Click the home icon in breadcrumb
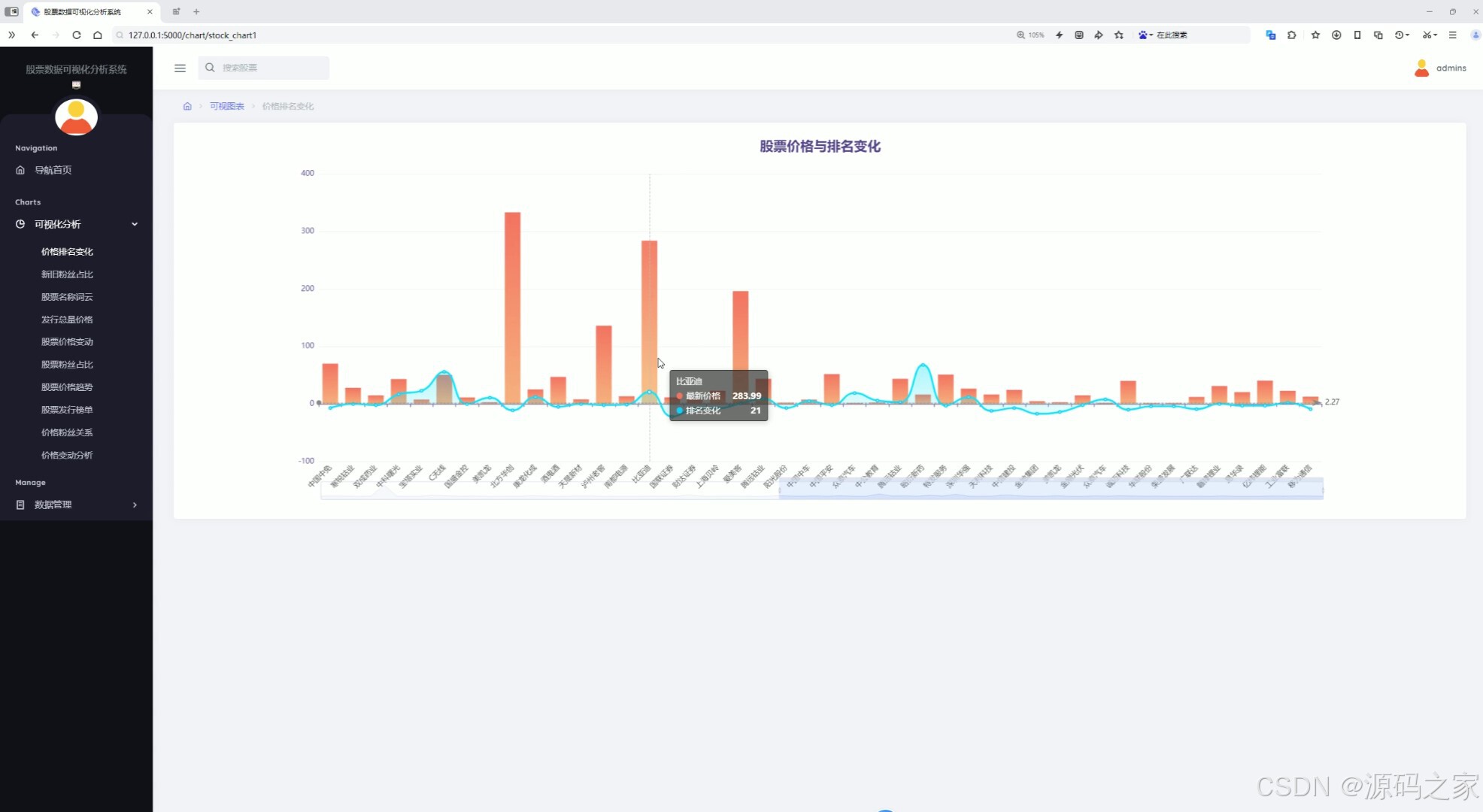The height and width of the screenshot is (812, 1483). tap(187, 106)
